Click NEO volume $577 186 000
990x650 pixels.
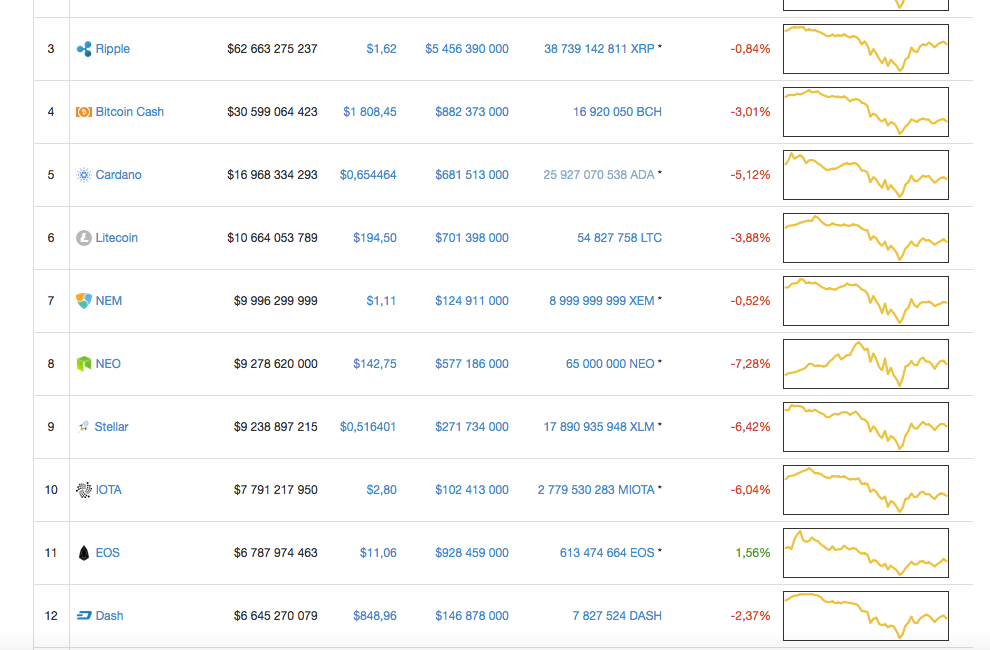(x=472, y=364)
